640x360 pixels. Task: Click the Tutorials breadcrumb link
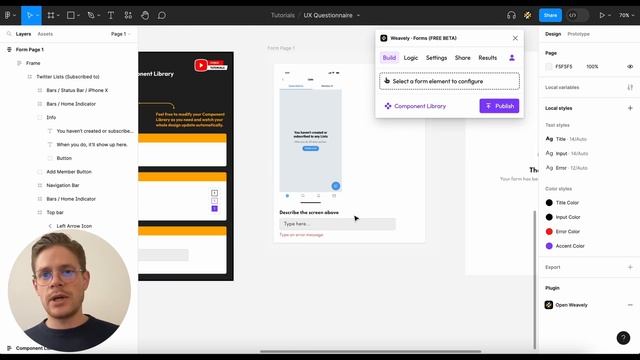click(x=282, y=15)
